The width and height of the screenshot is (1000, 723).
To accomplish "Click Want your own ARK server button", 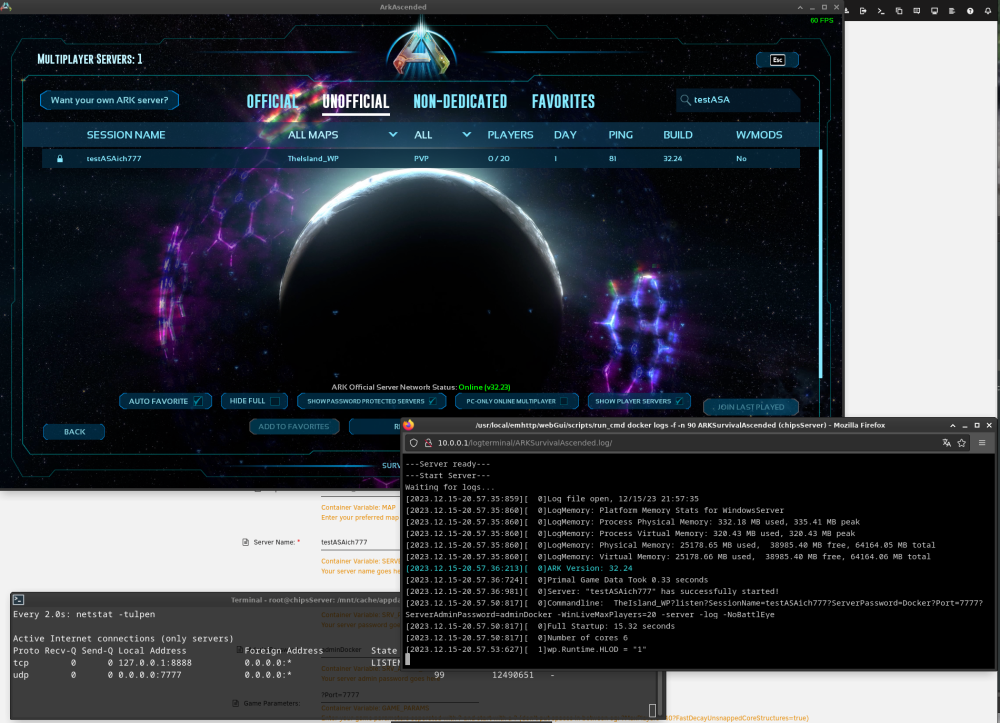I will [x=109, y=100].
